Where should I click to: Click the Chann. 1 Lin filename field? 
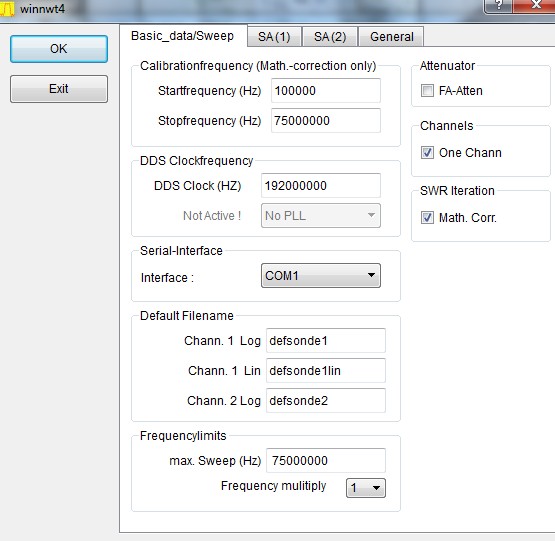coord(326,371)
